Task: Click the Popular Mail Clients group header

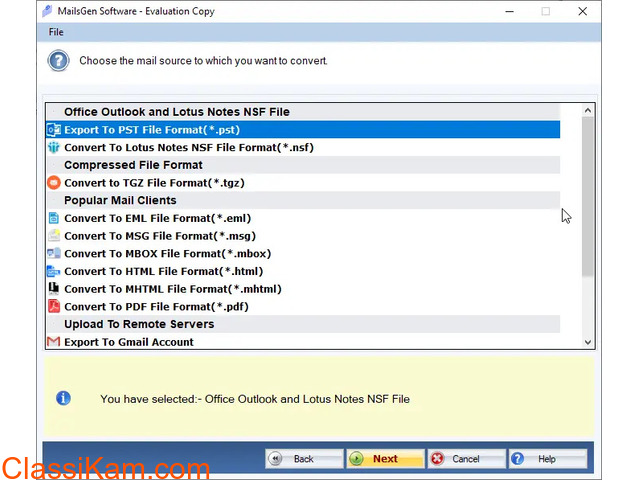Action: tap(303, 200)
